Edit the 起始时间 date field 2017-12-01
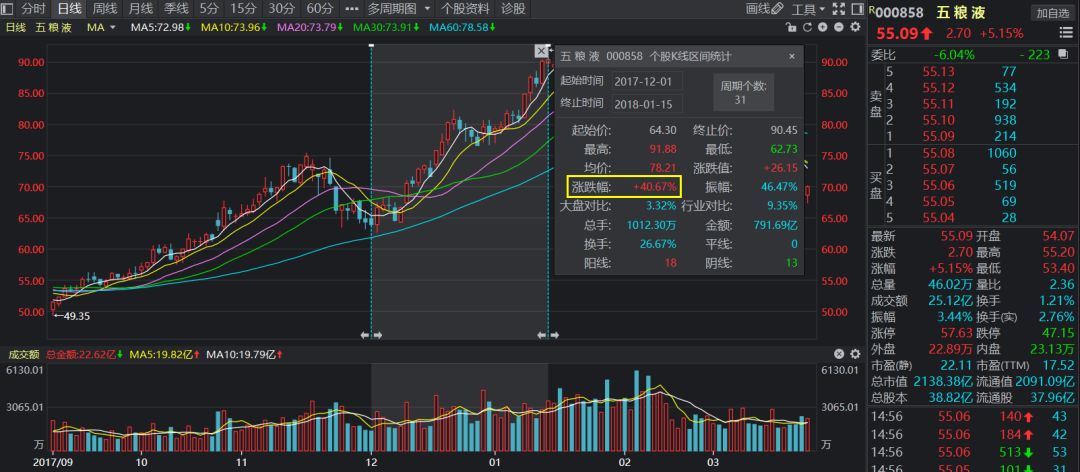 647,81
